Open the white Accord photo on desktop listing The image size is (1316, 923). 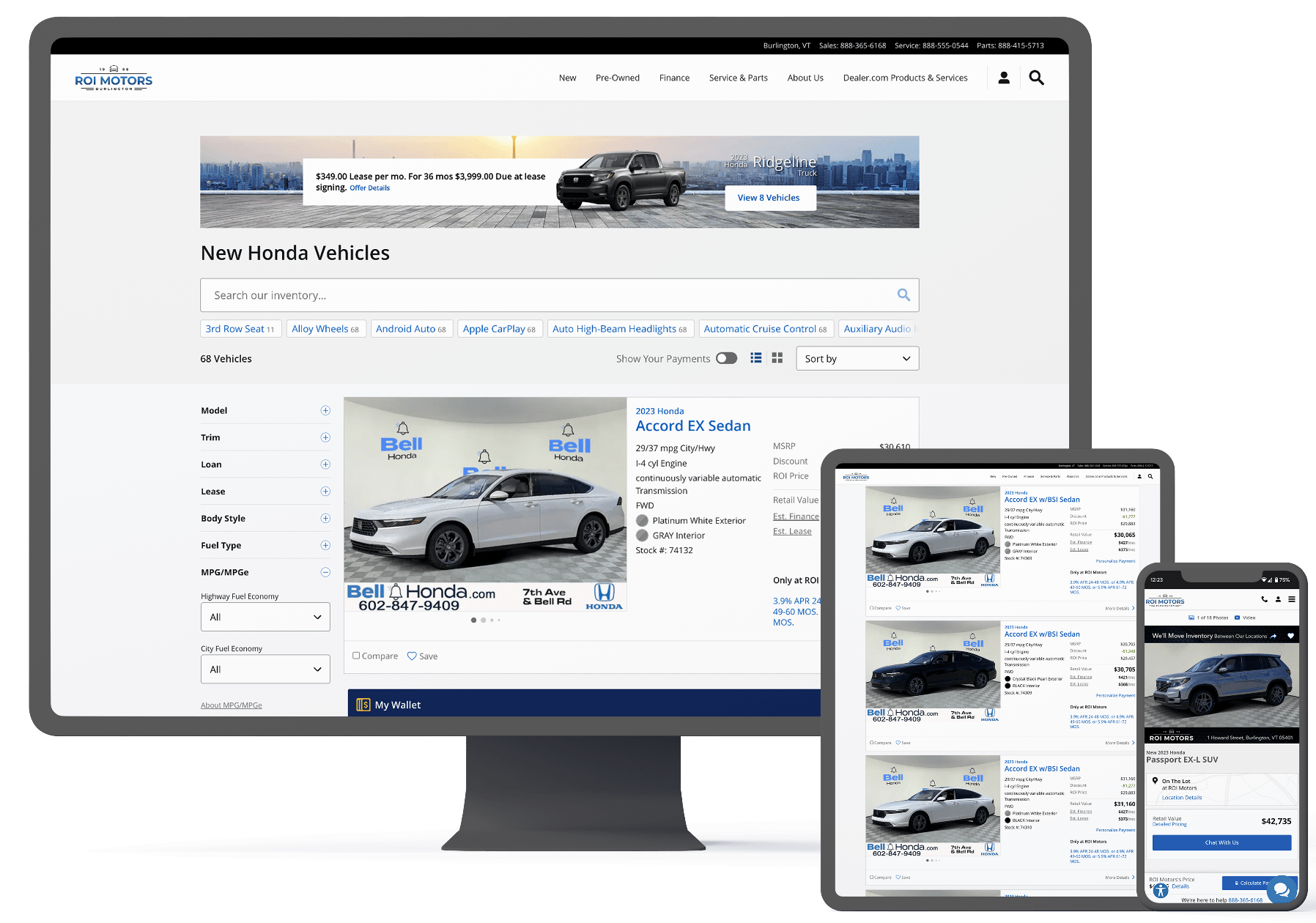point(485,504)
